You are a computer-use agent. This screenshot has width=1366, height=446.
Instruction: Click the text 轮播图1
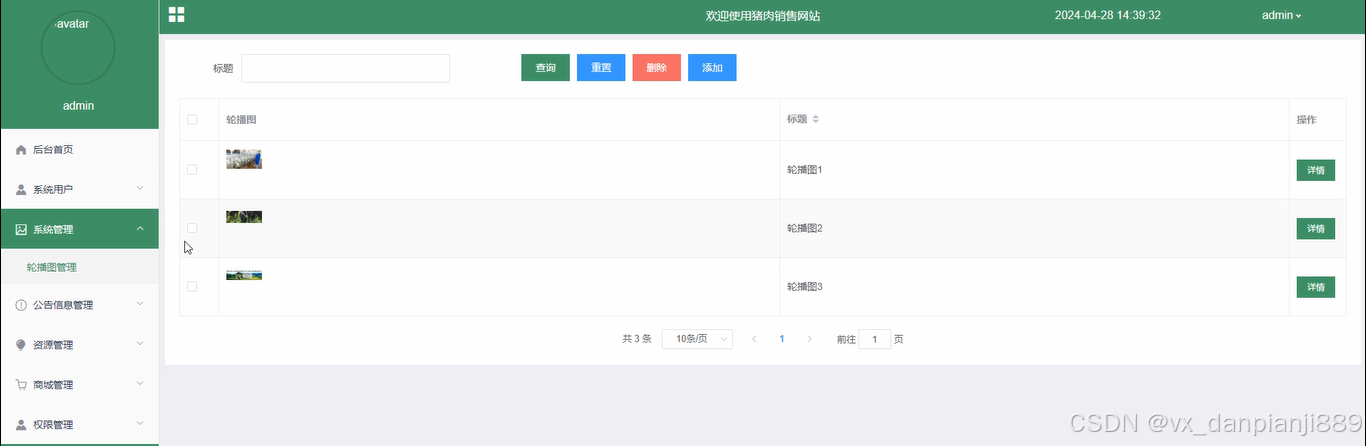804,170
